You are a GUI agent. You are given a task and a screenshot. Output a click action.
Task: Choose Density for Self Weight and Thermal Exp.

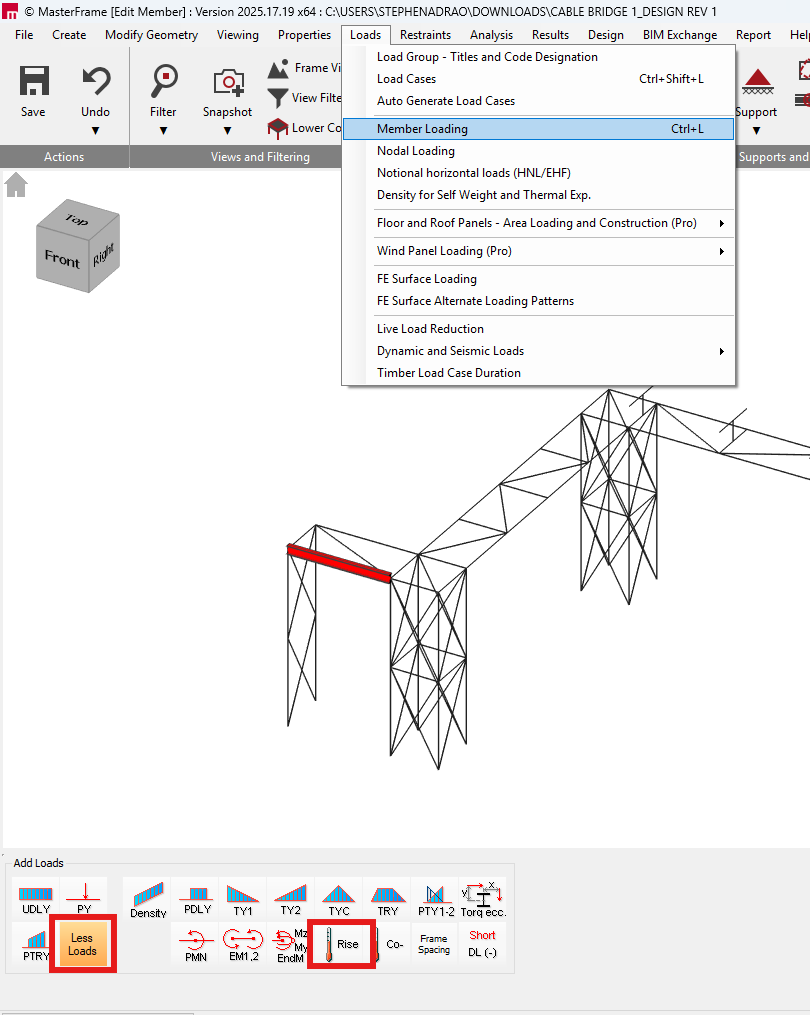(x=538, y=195)
